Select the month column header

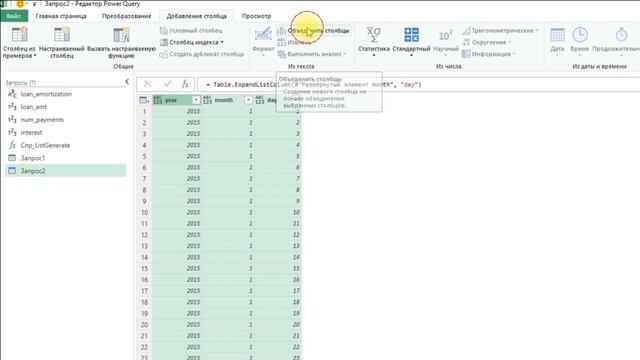pyautogui.click(x=227, y=100)
